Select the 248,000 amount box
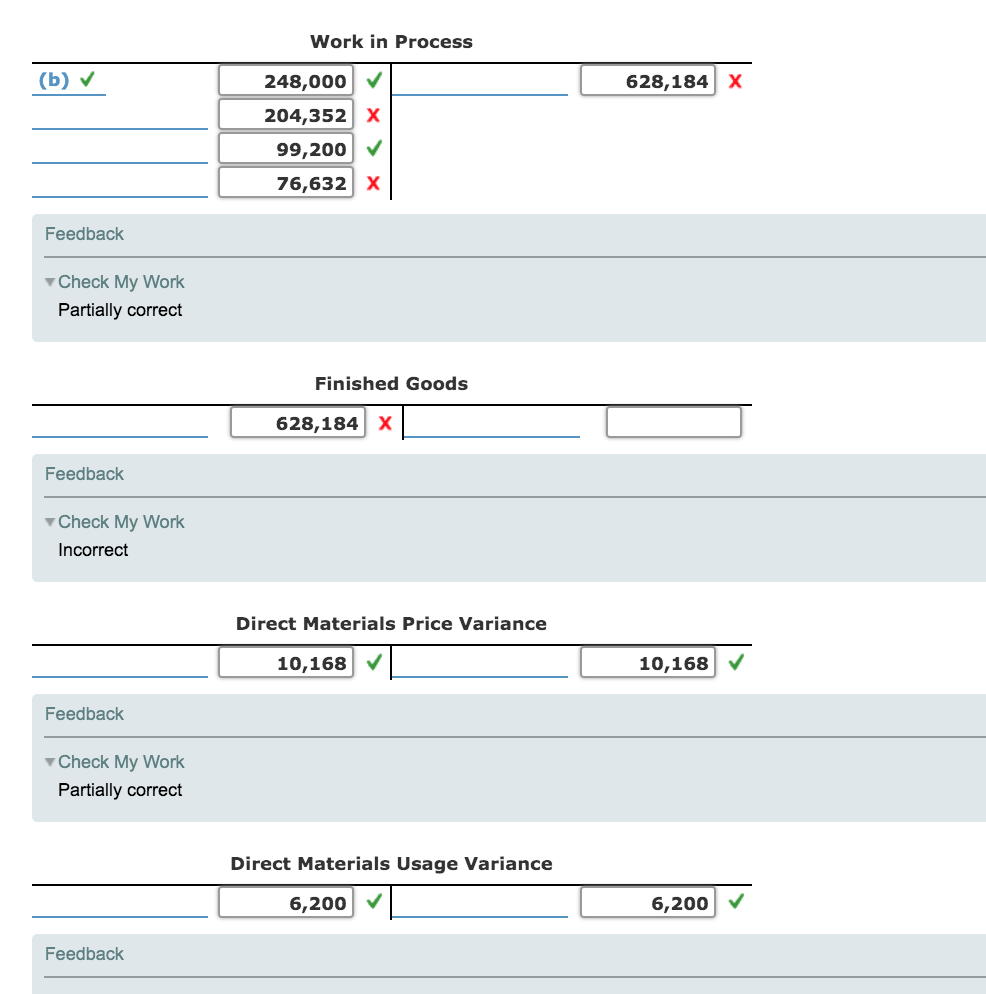986x994 pixels. 286,80
